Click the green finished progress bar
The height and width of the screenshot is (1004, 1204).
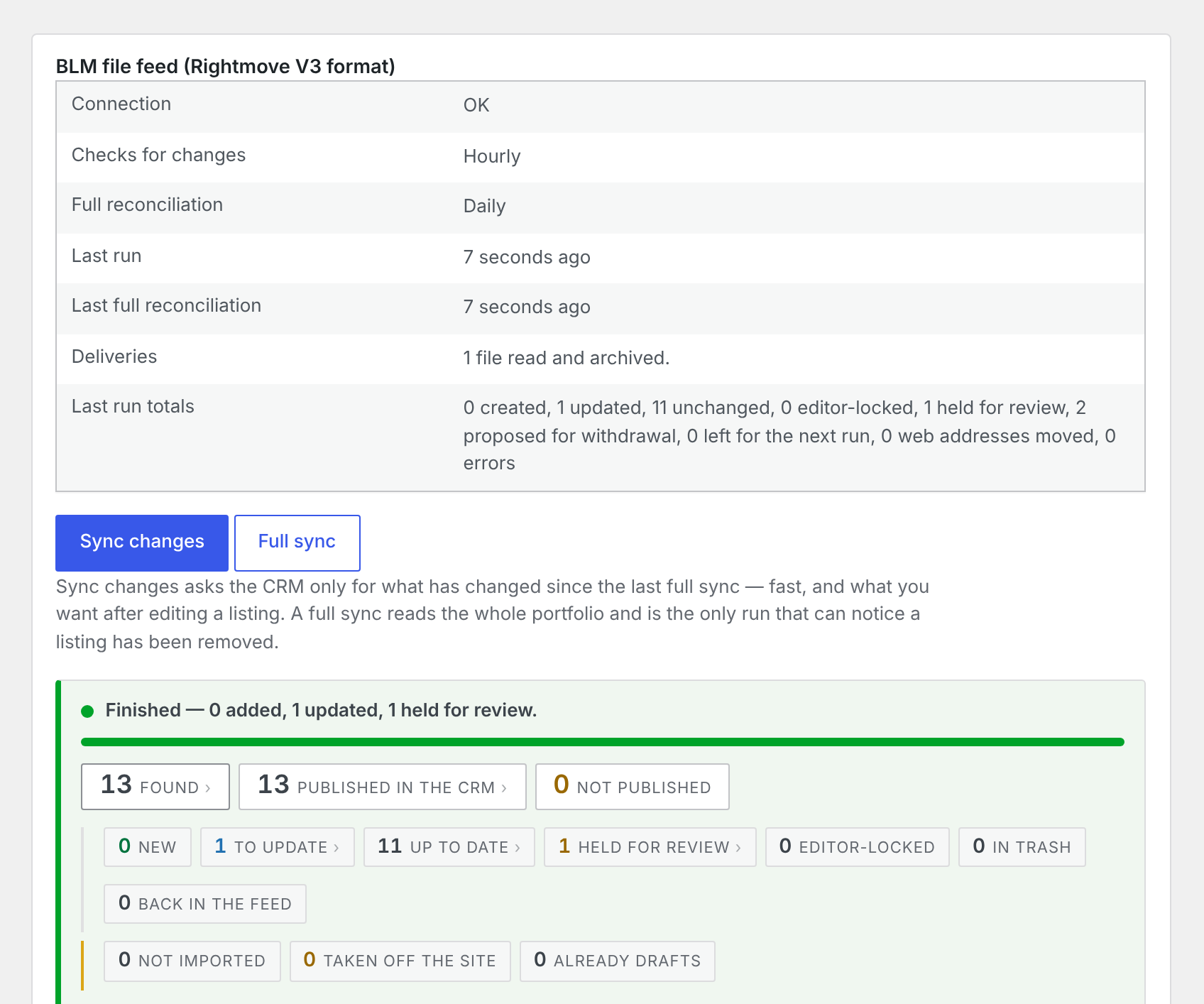pyautogui.click(x=603, y=742)
